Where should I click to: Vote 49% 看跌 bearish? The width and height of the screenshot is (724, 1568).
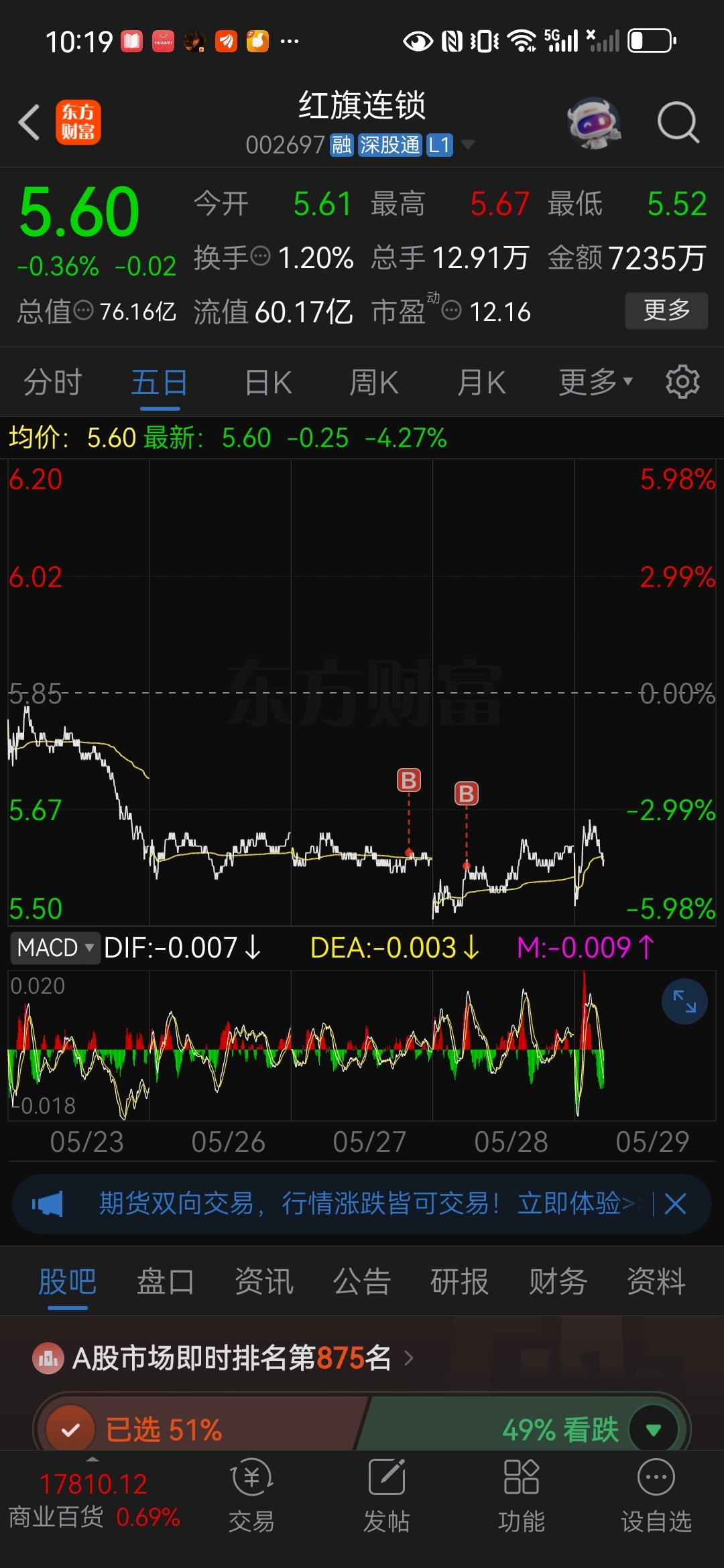coord(560,1430)
